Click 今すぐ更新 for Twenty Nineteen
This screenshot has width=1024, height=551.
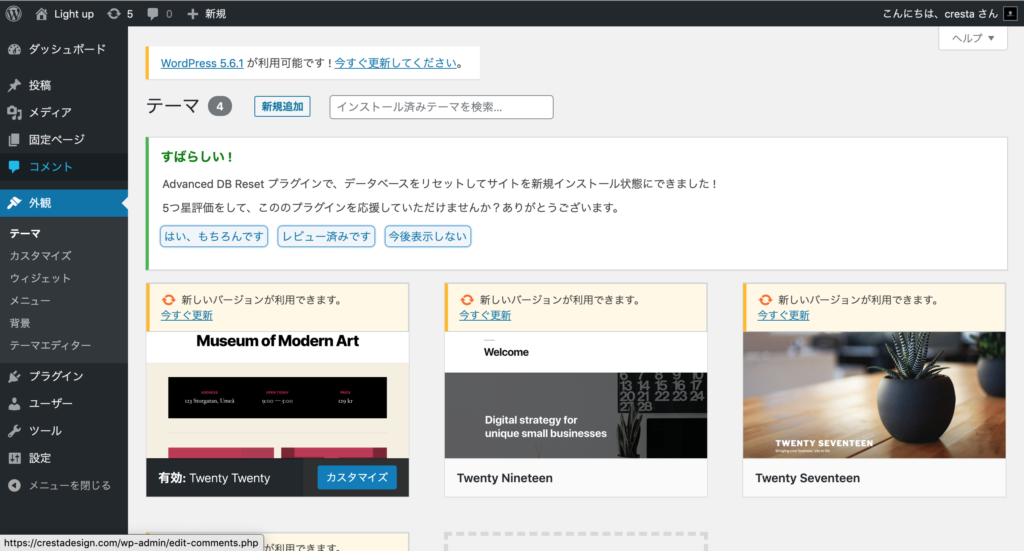tap(485, 315)
